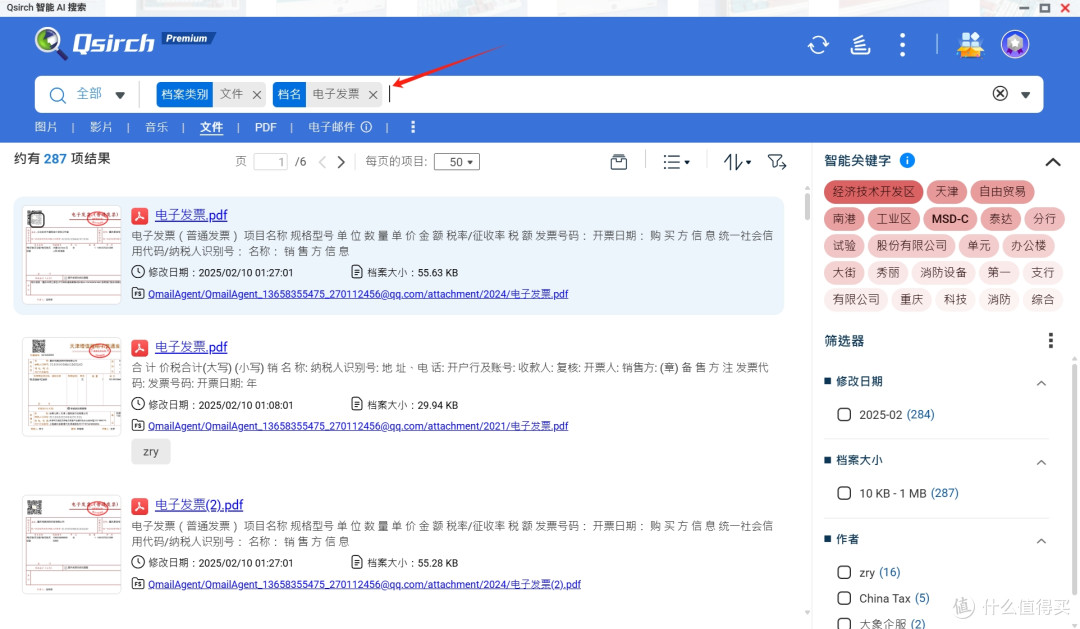1080x629 pixels.
Task: Open the 筛选器 three-dot menu
Action: tap(1050, 340)
